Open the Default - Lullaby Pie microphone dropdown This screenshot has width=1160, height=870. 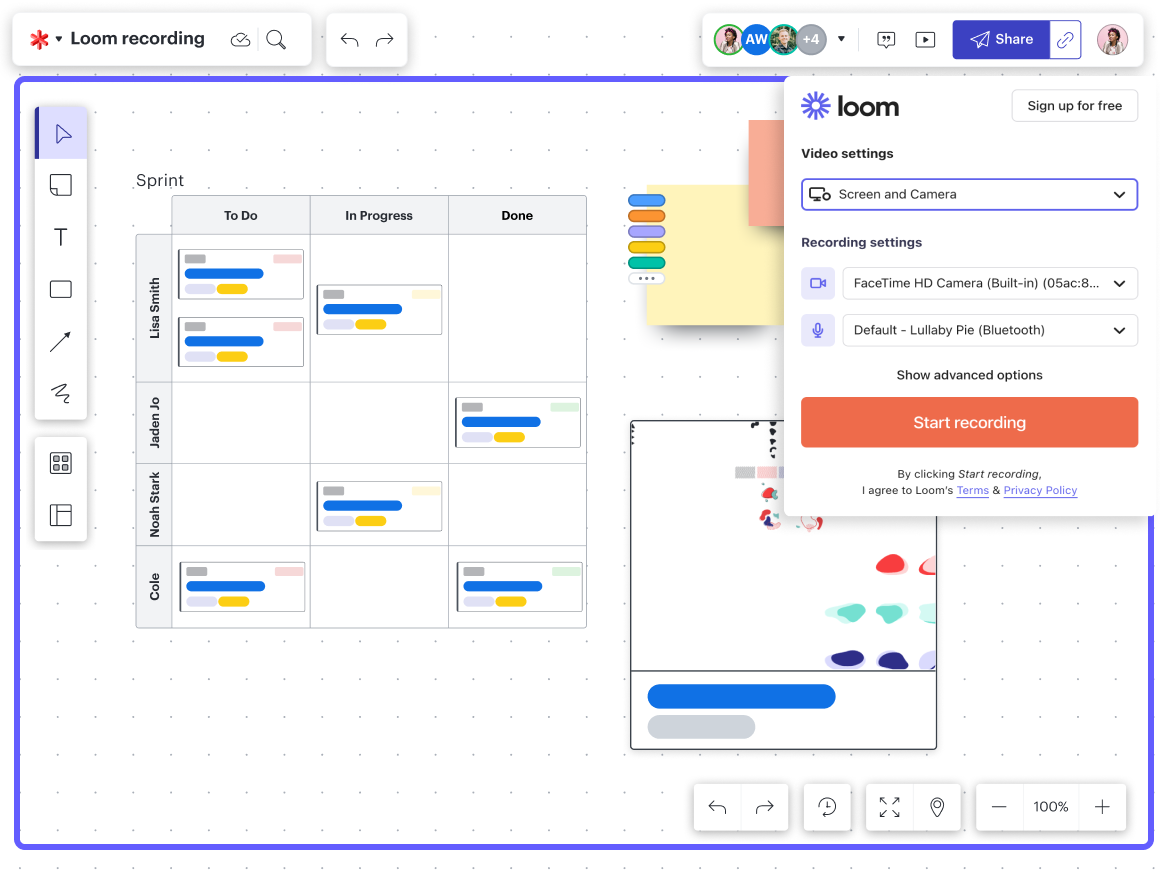pos(989,330)
